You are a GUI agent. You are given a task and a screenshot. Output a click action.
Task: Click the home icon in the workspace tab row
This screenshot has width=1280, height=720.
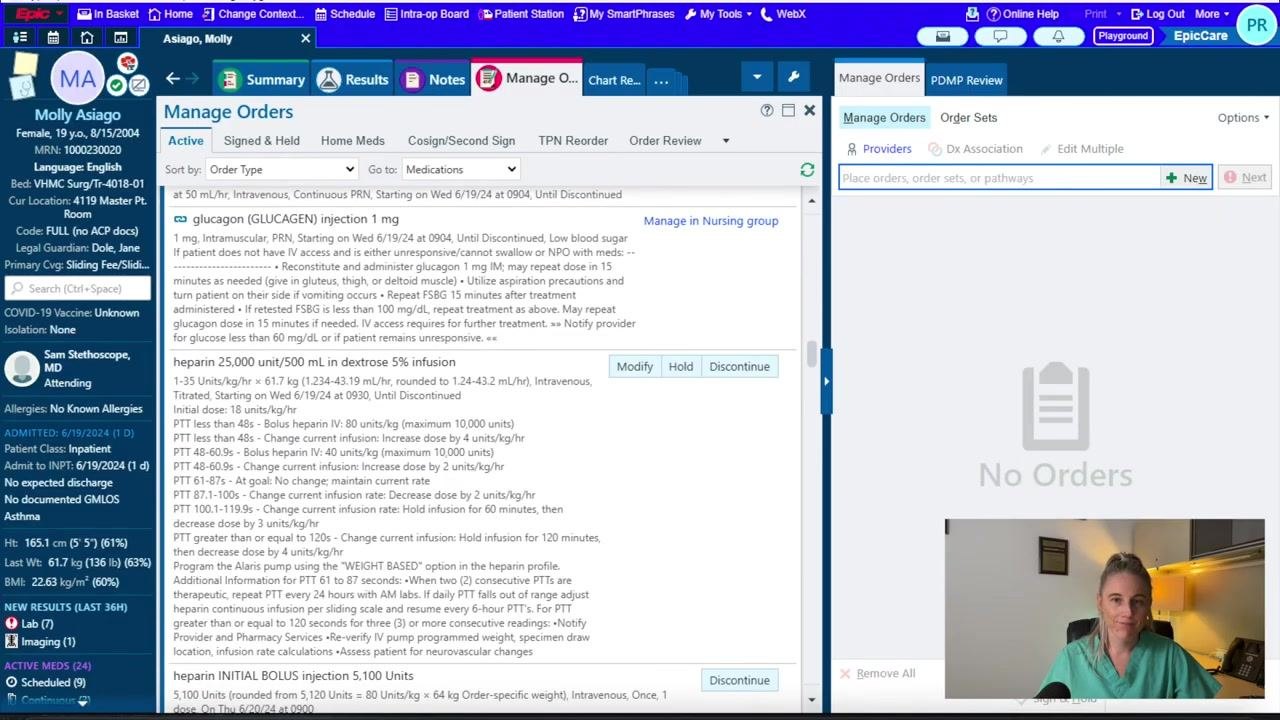pyautogui.click(x=87, y=38)
